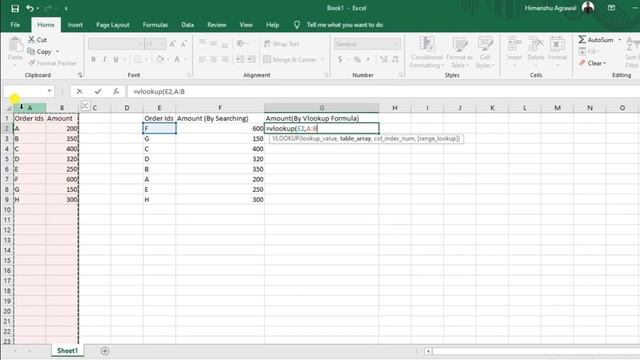The image size is (640, 360).
Task: Click Merge & Center button
Action: click(x=290, y=60)
